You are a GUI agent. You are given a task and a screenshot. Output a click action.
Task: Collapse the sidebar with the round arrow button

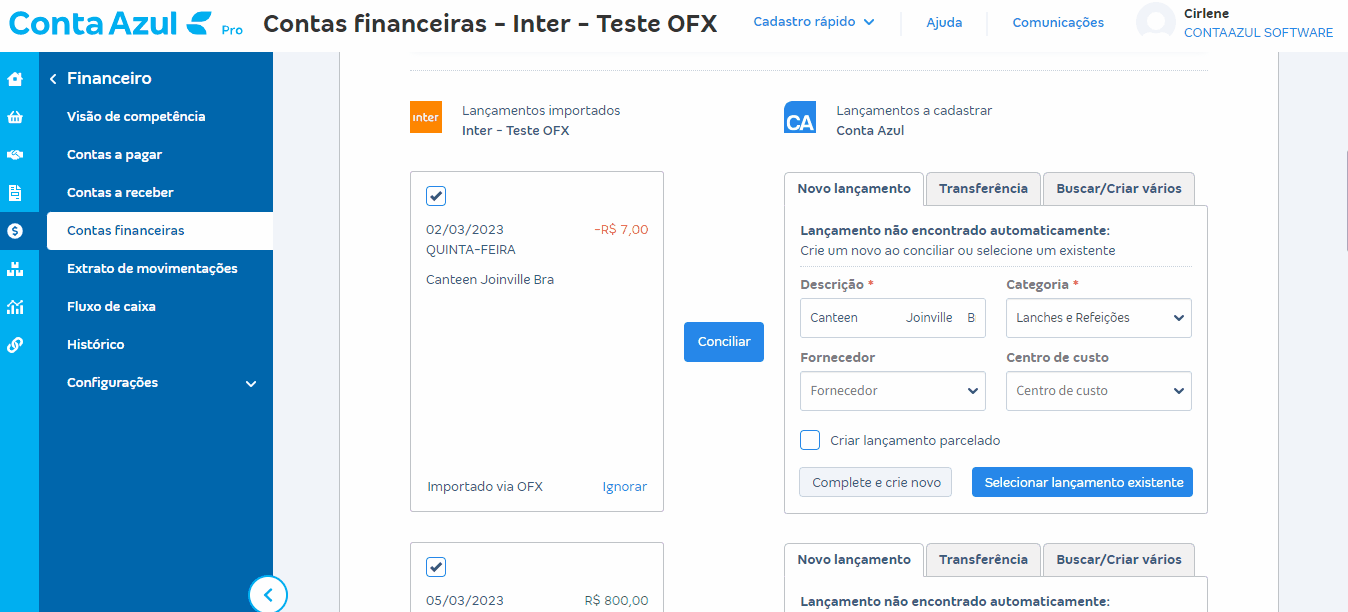pos(268,595)
